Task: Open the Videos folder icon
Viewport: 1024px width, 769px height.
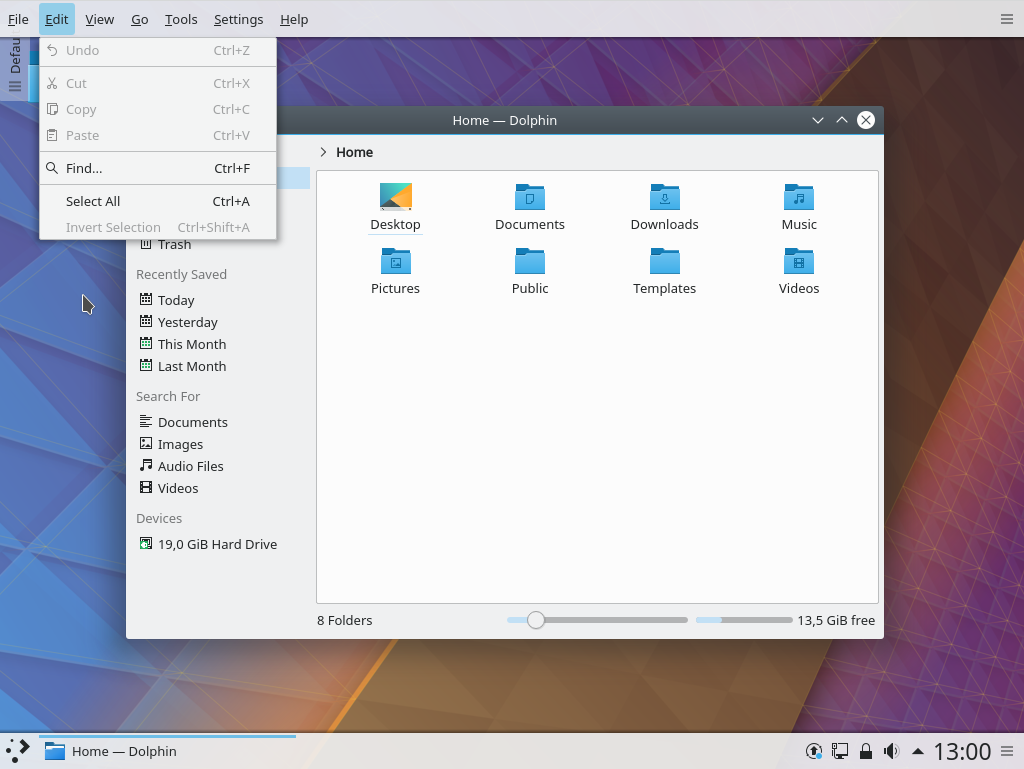Action: (799, 261)
